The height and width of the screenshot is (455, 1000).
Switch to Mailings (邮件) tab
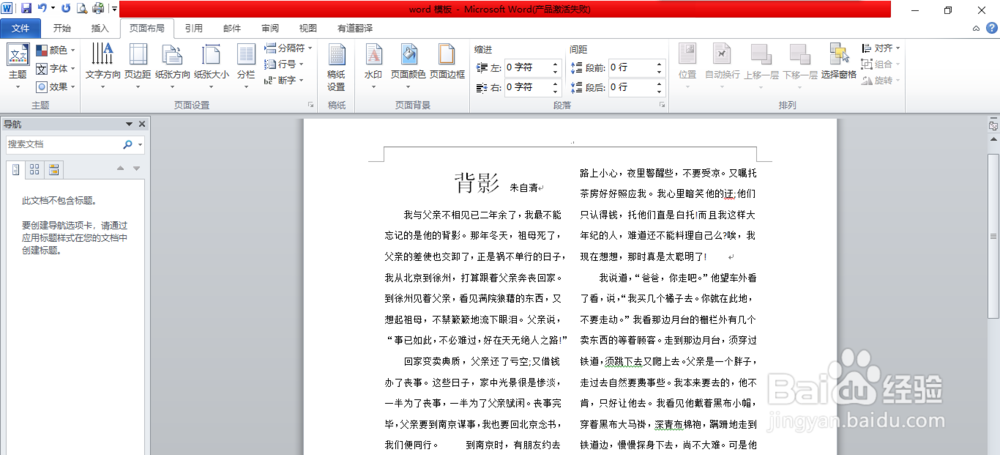232,28
